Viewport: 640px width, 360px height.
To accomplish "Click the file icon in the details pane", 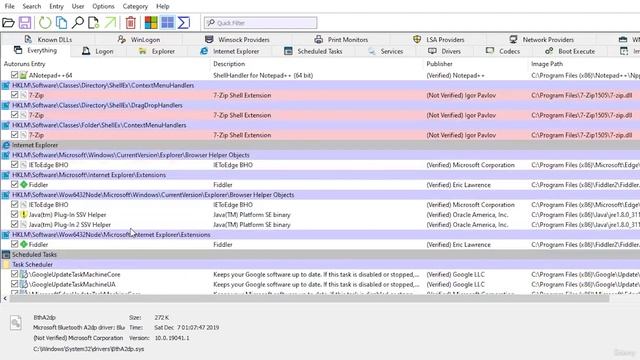I will point(16,323).
